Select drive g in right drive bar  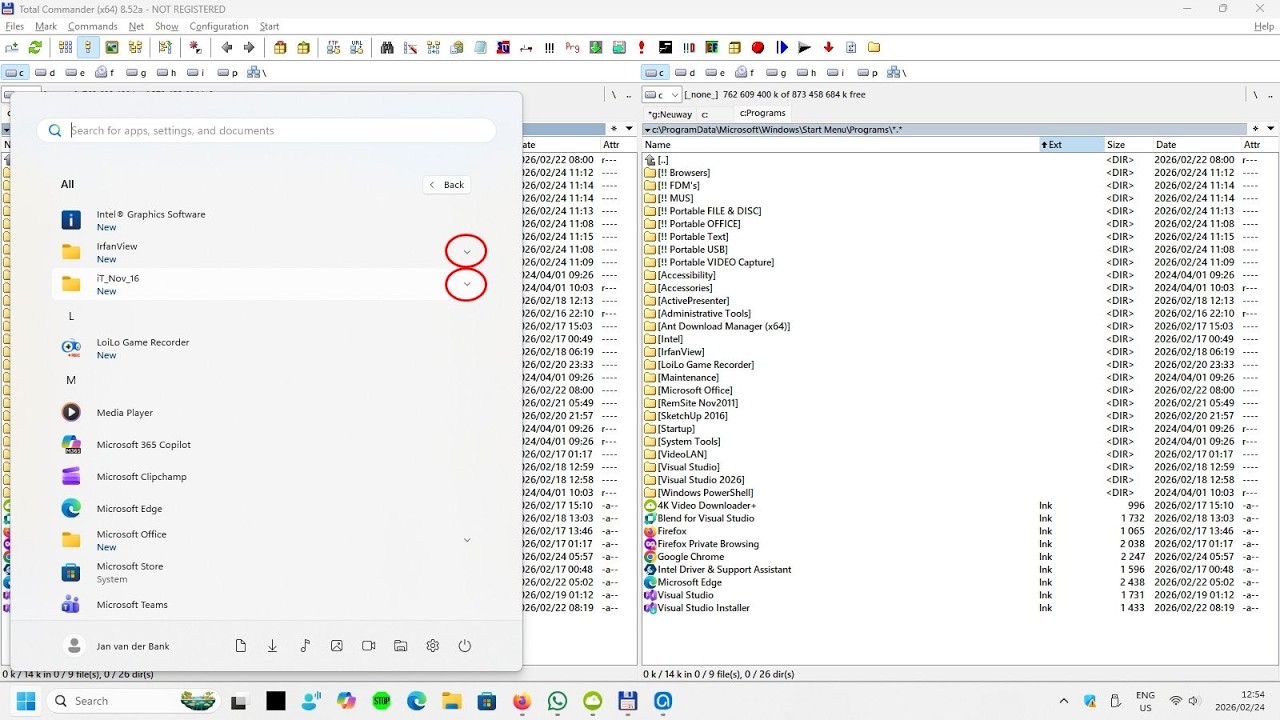[777, 72]
